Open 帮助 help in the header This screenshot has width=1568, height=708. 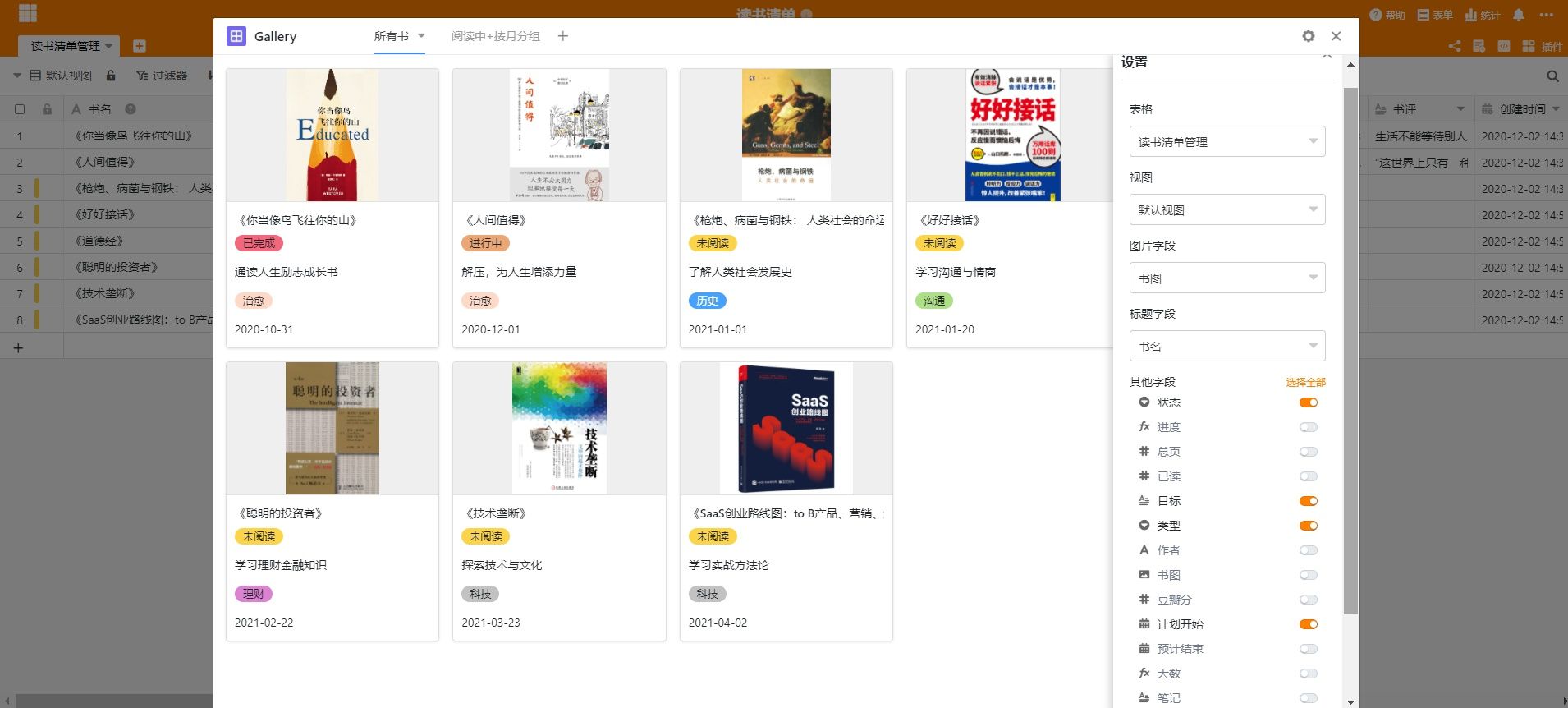click(x=1387, y=15)
